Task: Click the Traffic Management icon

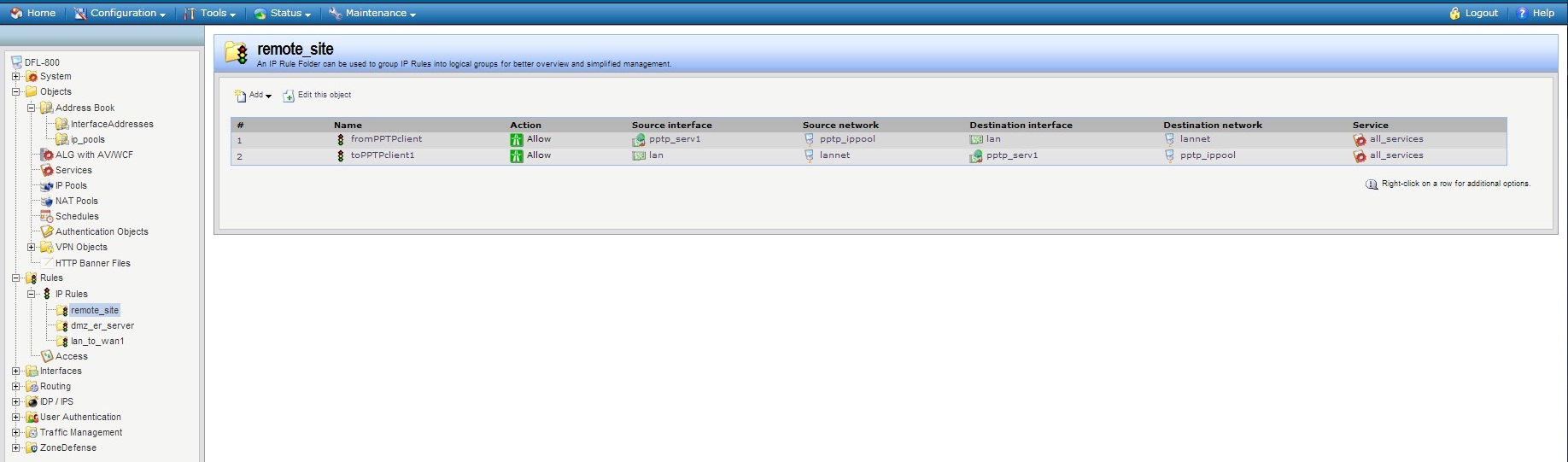Action: point(32,432)
